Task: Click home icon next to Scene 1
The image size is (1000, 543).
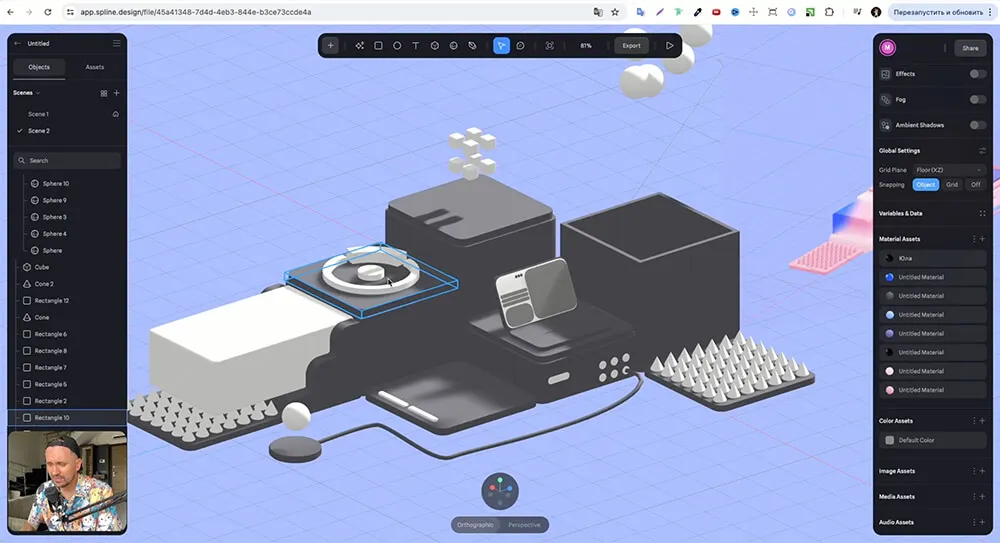Action: 115,114
